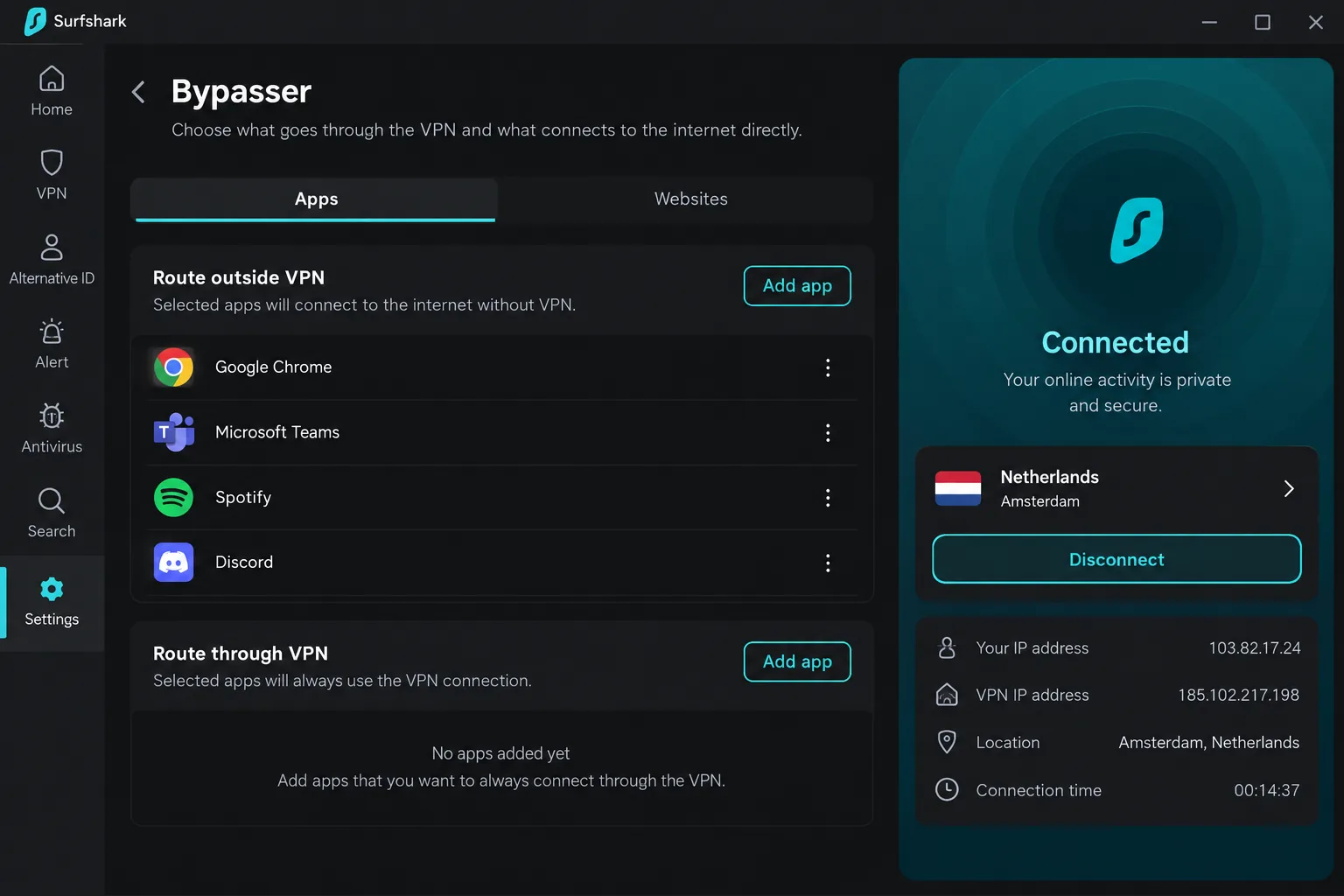Expand Netherlands location chevron
This screenshot has width=1344, height=896.
pos(1288,488)
